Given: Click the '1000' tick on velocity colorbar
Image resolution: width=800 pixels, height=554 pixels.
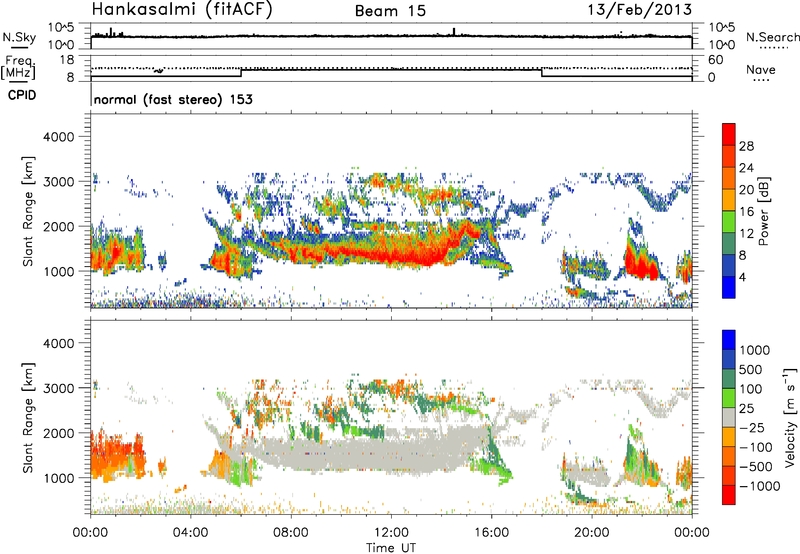Looking at the screenshot, I should coord(755,350).
